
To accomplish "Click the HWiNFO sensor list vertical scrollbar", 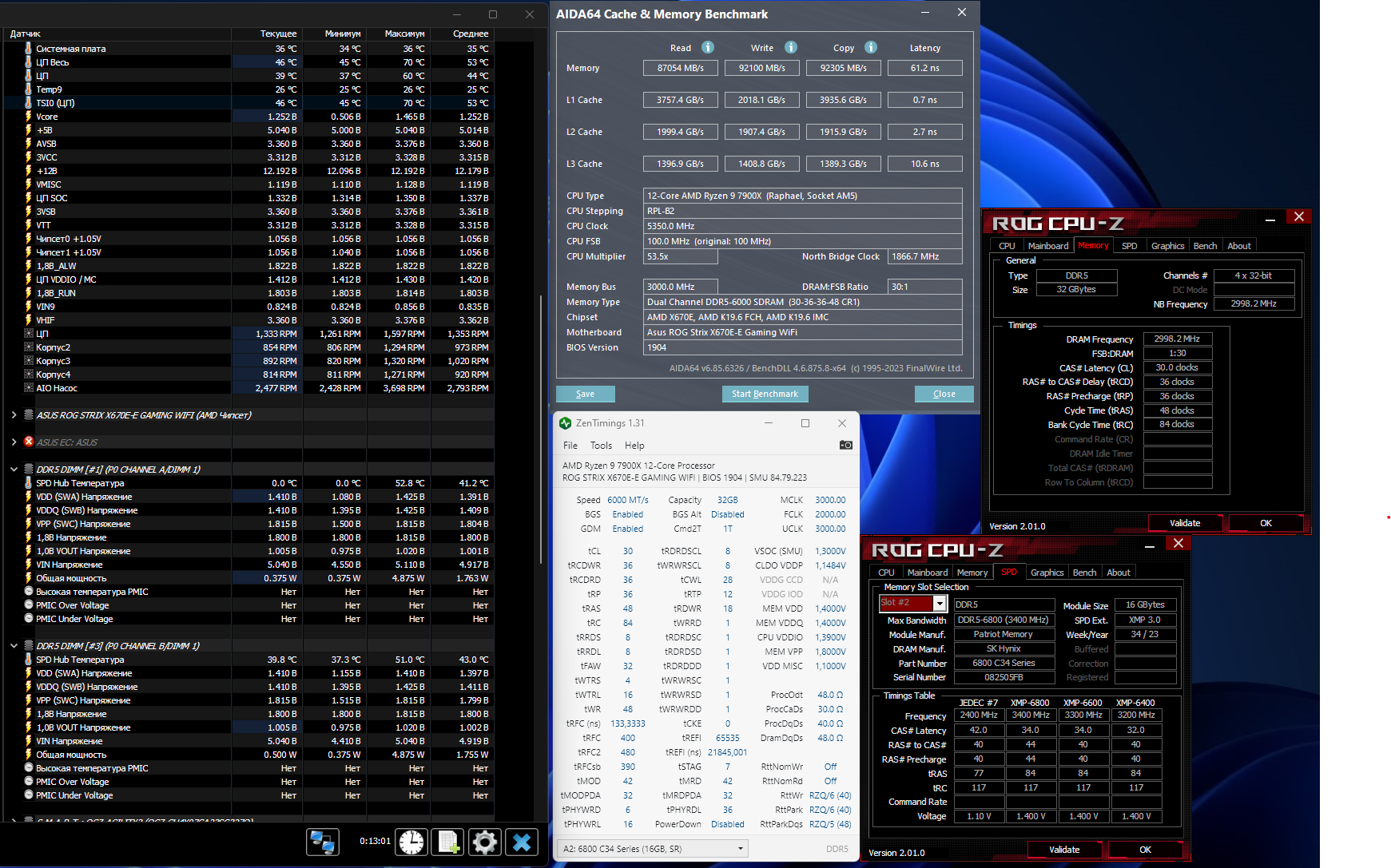I will point(541,428).
